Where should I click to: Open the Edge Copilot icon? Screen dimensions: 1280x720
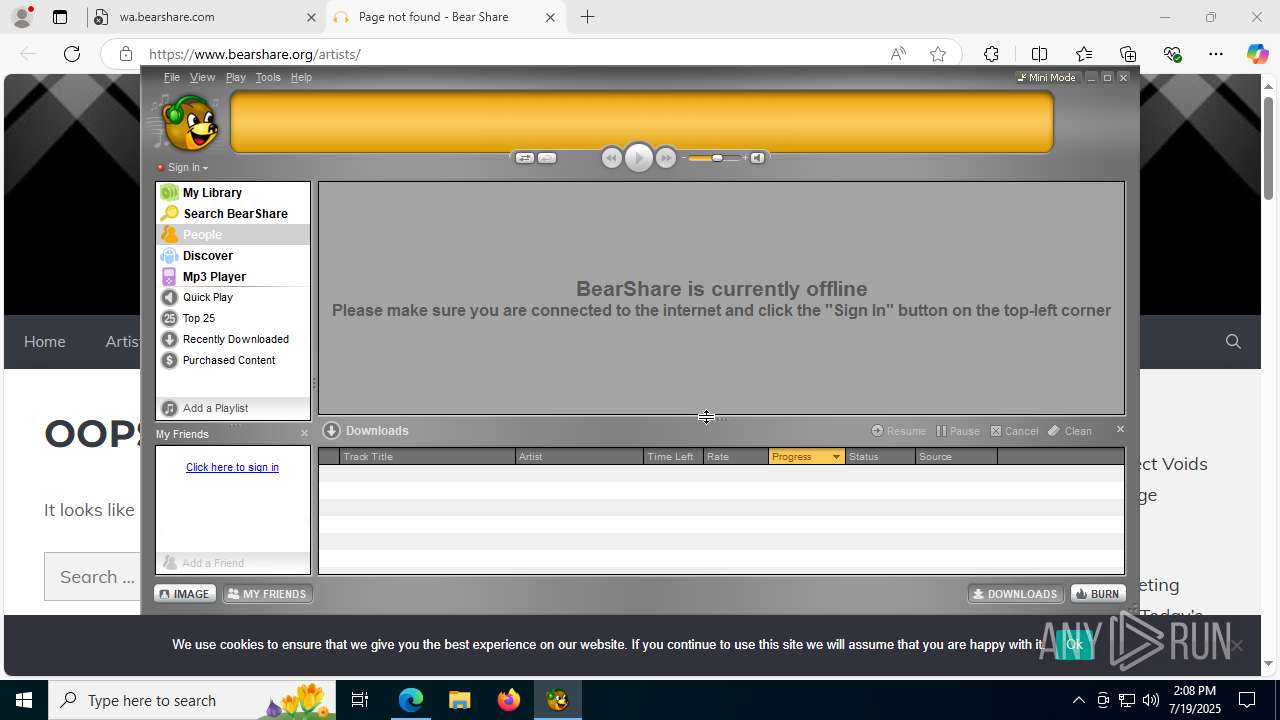click(x=1257, y=54)
